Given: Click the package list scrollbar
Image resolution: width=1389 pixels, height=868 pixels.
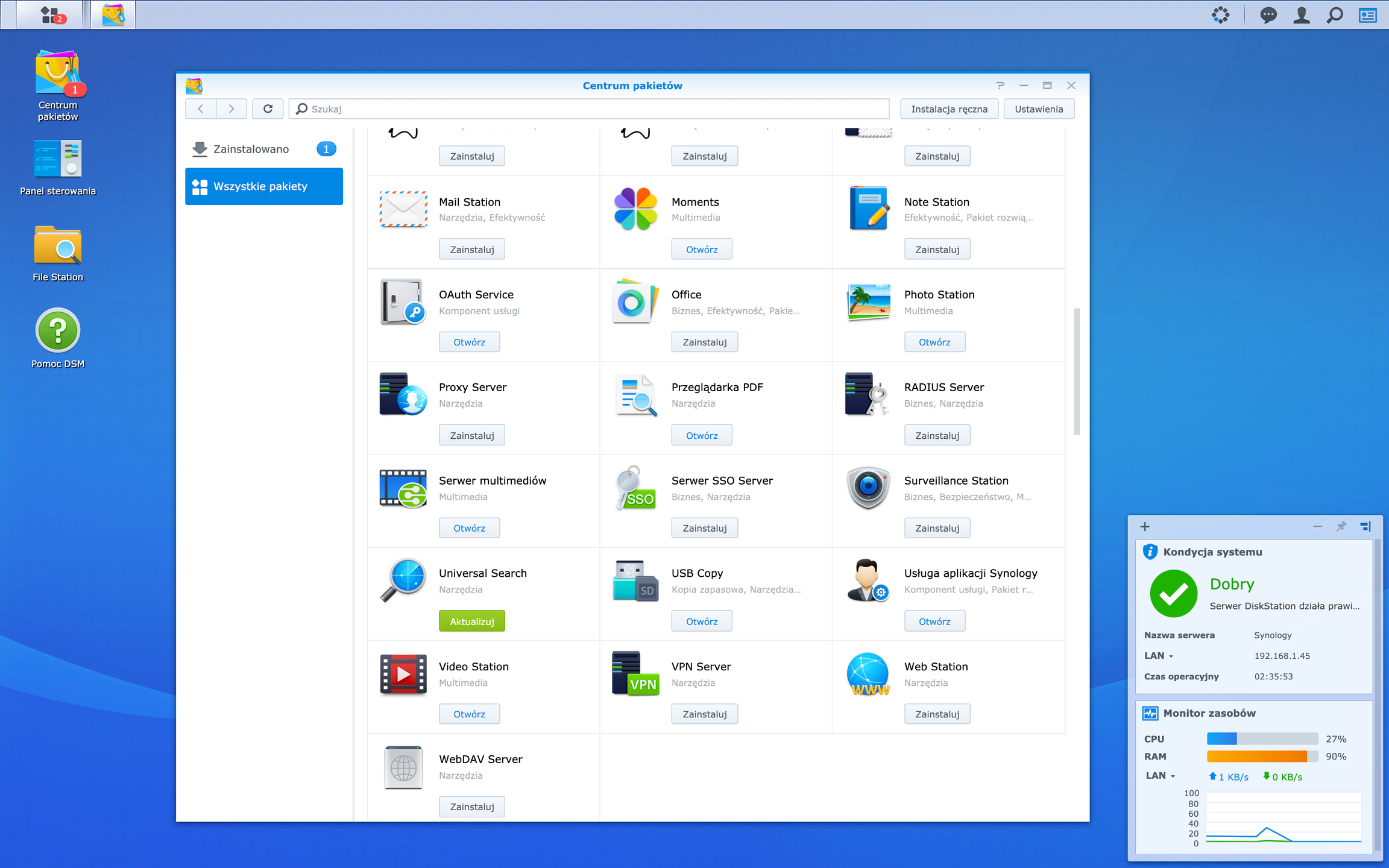Looking at the screenshot, I should [x=1077, y=371].
